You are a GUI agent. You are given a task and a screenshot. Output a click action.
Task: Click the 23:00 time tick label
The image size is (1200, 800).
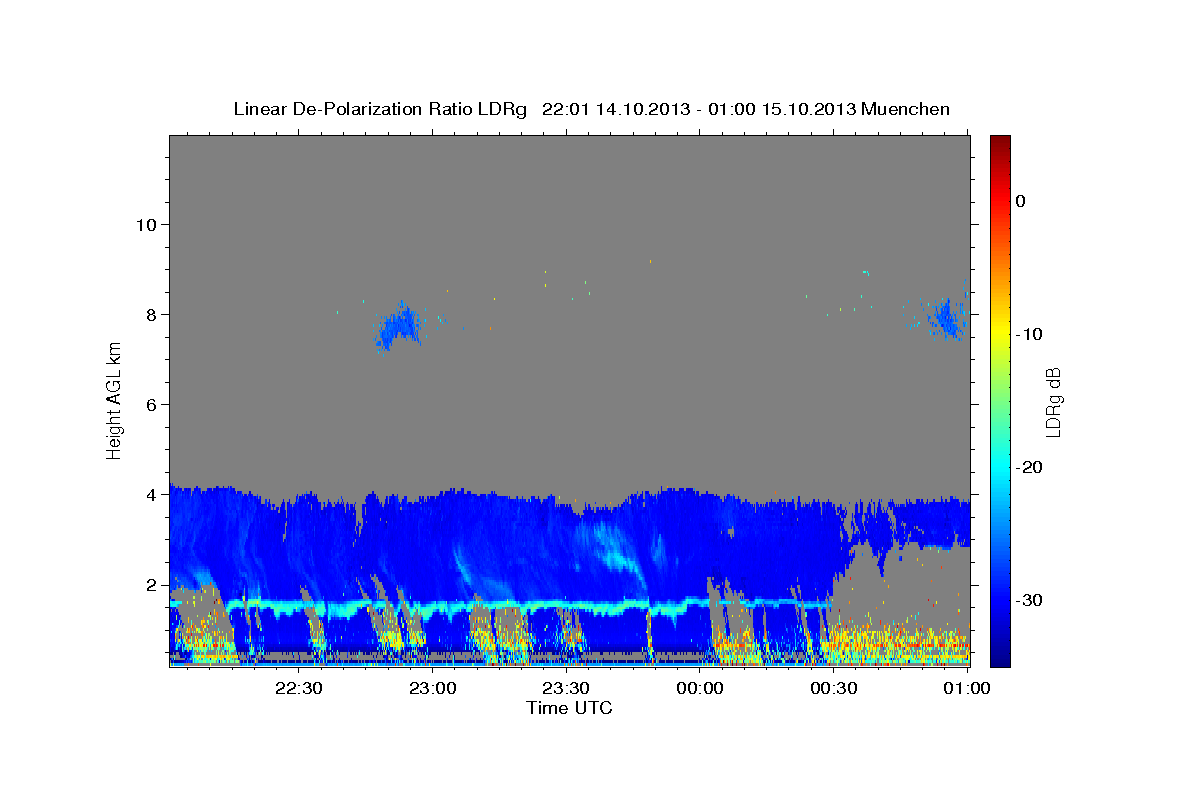(433, 688)
